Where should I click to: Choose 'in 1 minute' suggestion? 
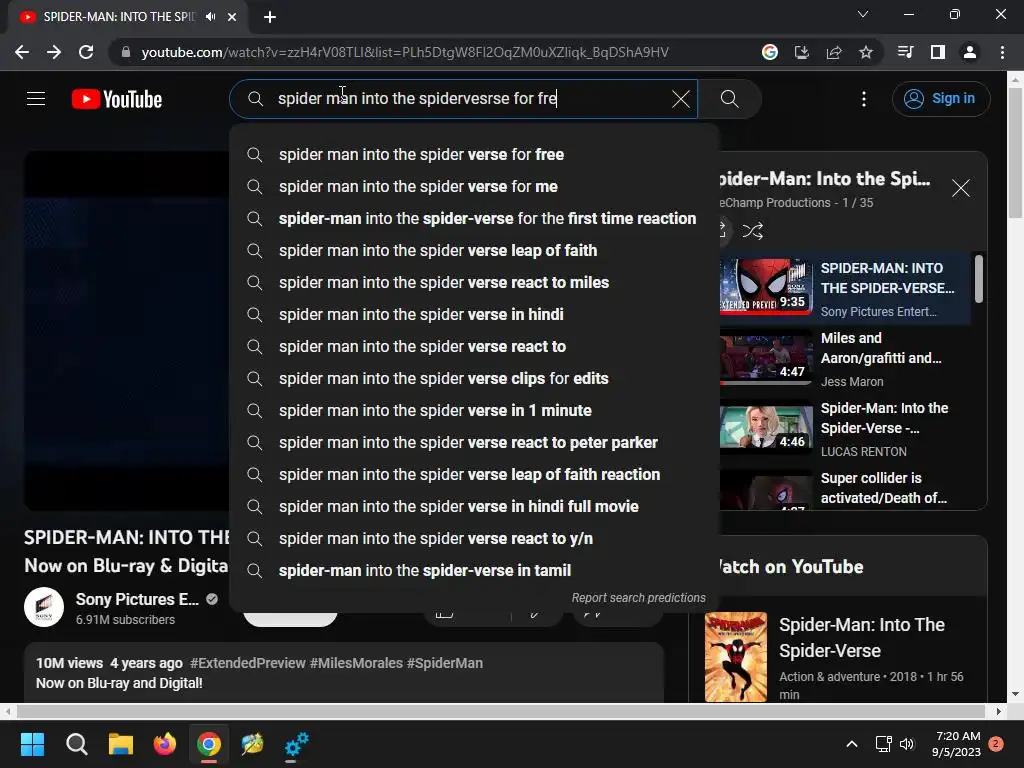[x=474, y=411]
